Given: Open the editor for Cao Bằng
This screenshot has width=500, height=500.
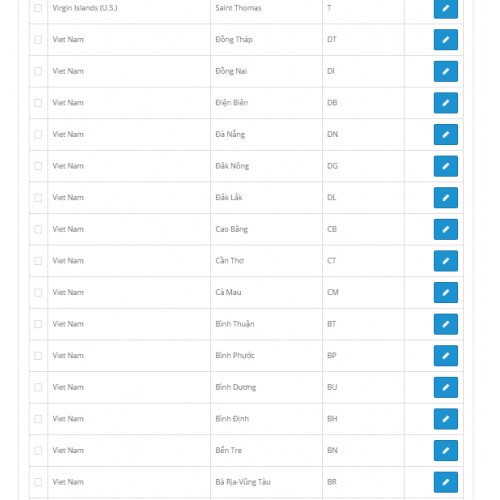Looking at the screenshot, I should [x=446, y=229].
